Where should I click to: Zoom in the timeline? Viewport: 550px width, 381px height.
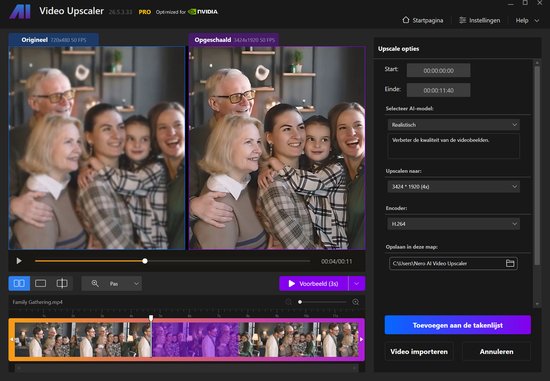point(355,302)
